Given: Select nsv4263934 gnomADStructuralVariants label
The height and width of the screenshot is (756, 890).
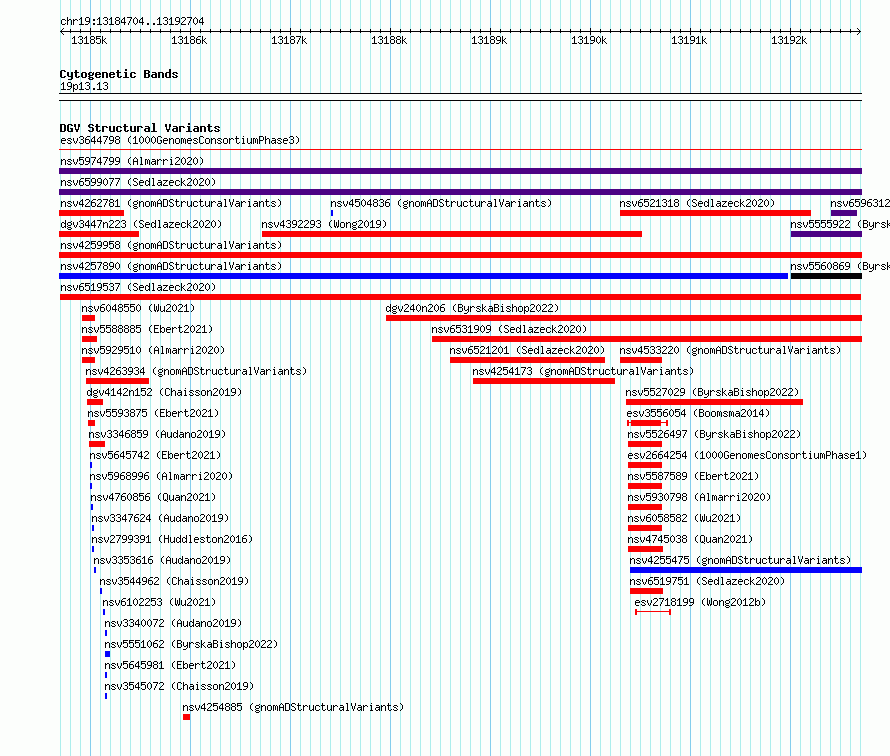Looking at the screenshot, I should (x=196, y=371).
